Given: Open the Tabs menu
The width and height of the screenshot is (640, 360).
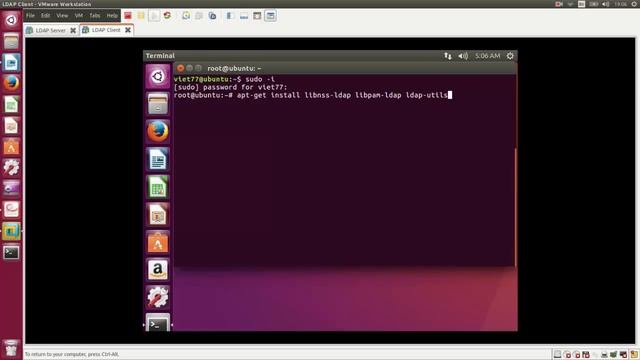Looking at the screenshot, I should [x=95, y=16].
